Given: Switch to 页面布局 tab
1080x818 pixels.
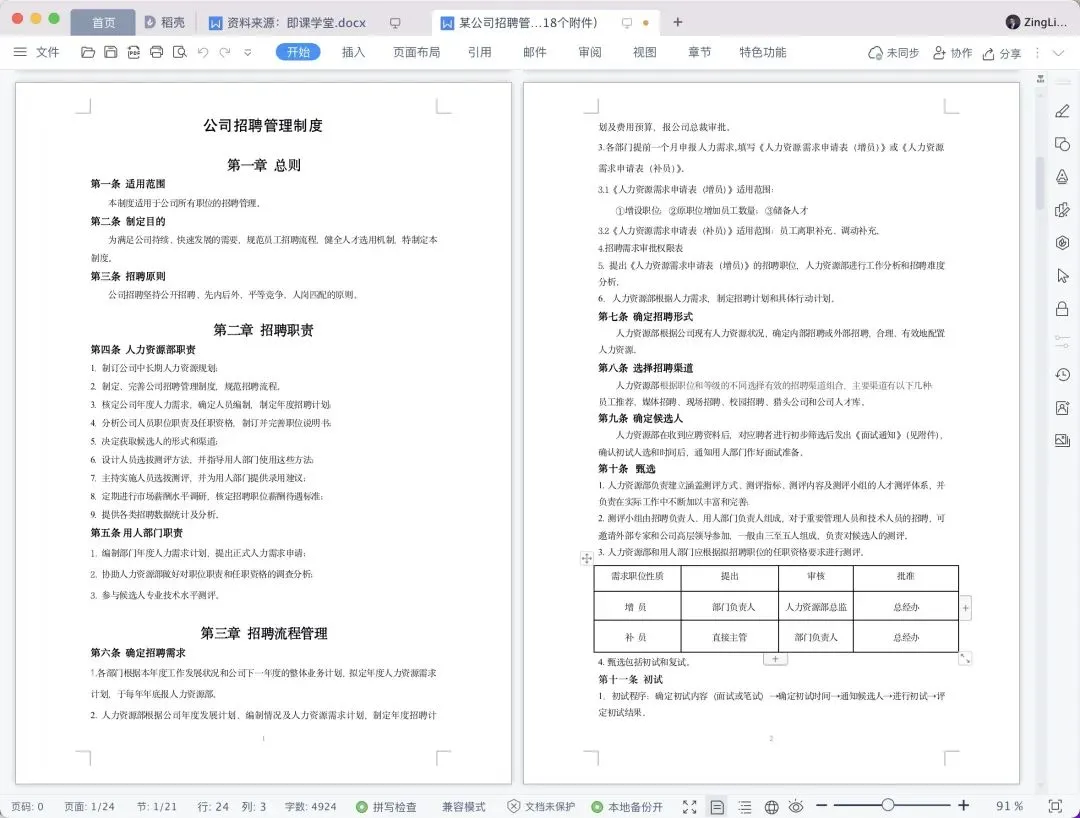Looking at the screenshot, I should (416, 52).
